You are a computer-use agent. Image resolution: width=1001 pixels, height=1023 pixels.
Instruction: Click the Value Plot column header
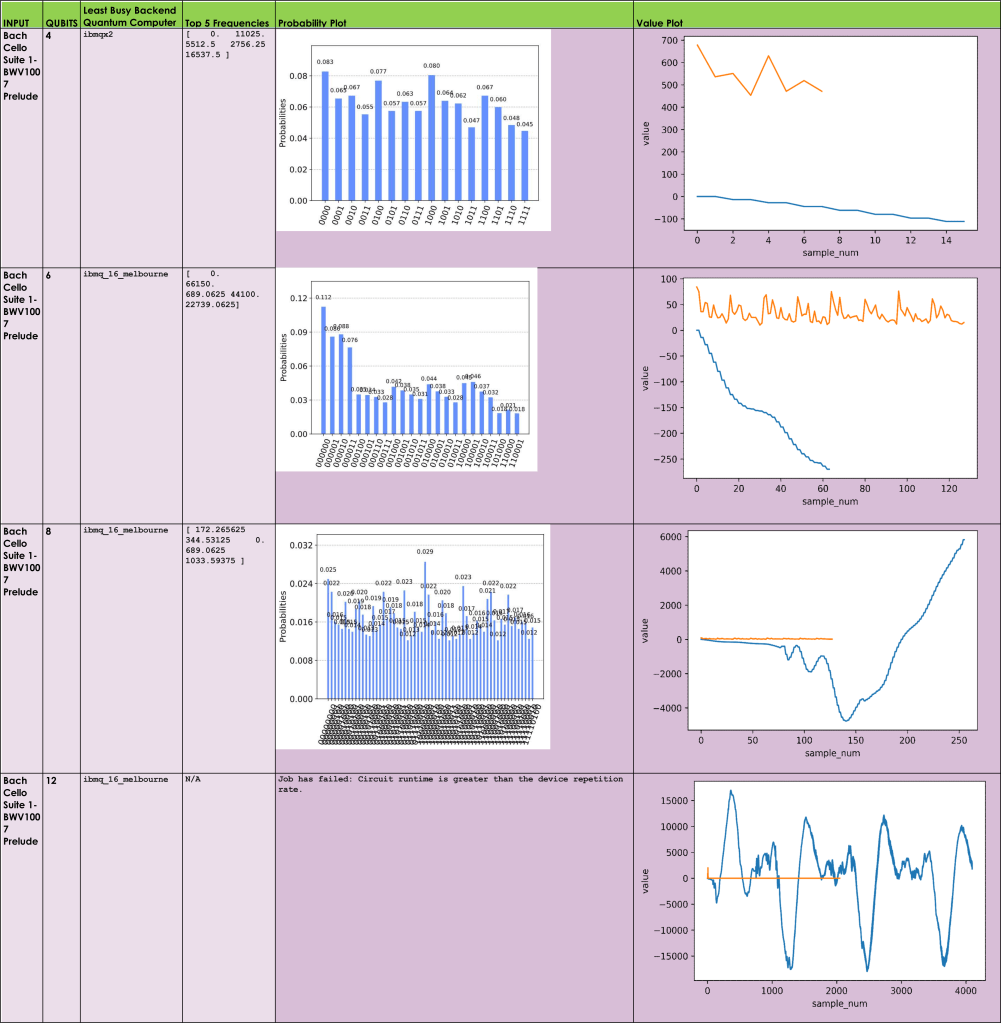tap(659, 22)
